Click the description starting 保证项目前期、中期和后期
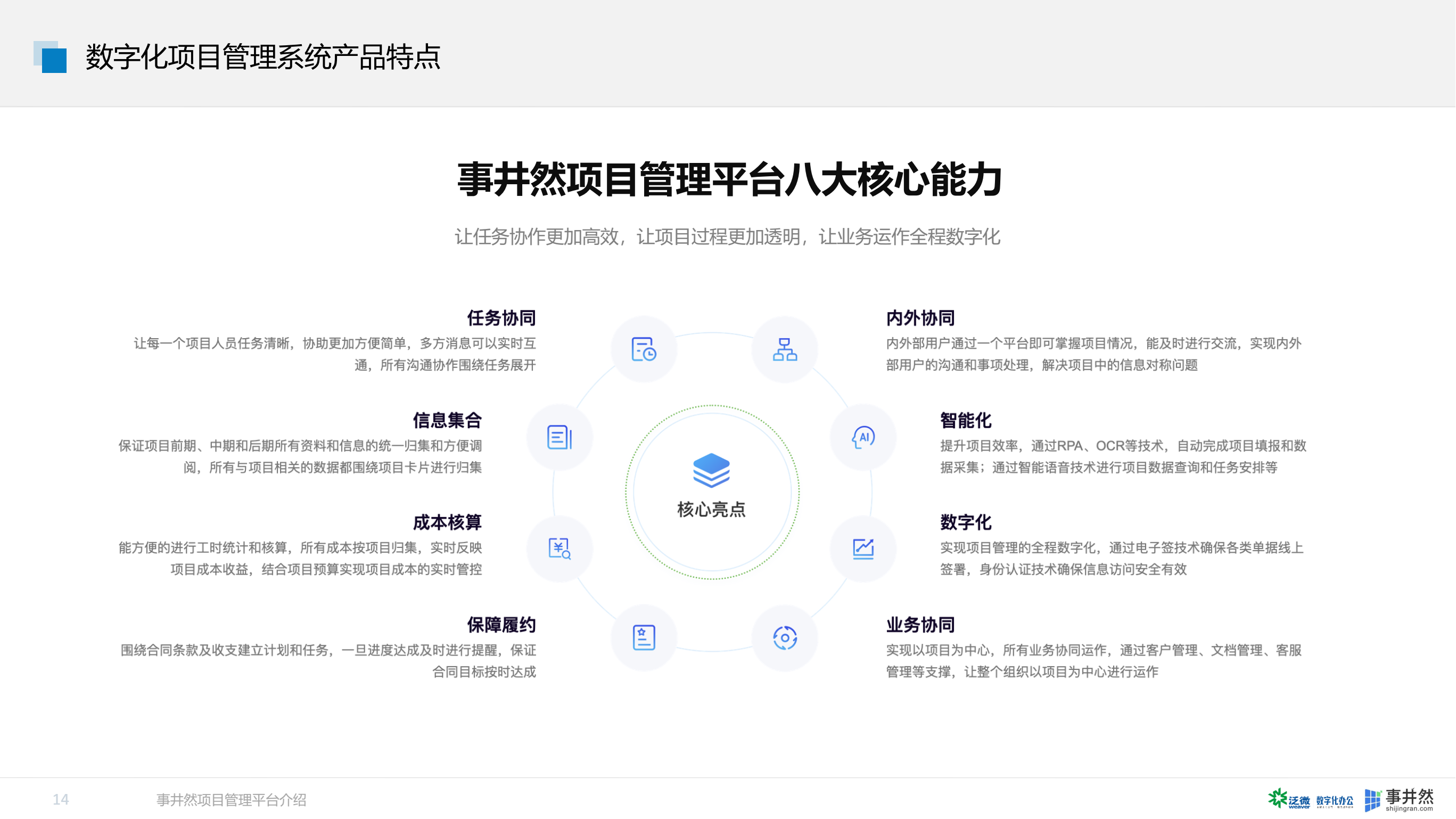The height and width of the screenshot is (819, 1456). pyautogui.click(x=300, y=456)
